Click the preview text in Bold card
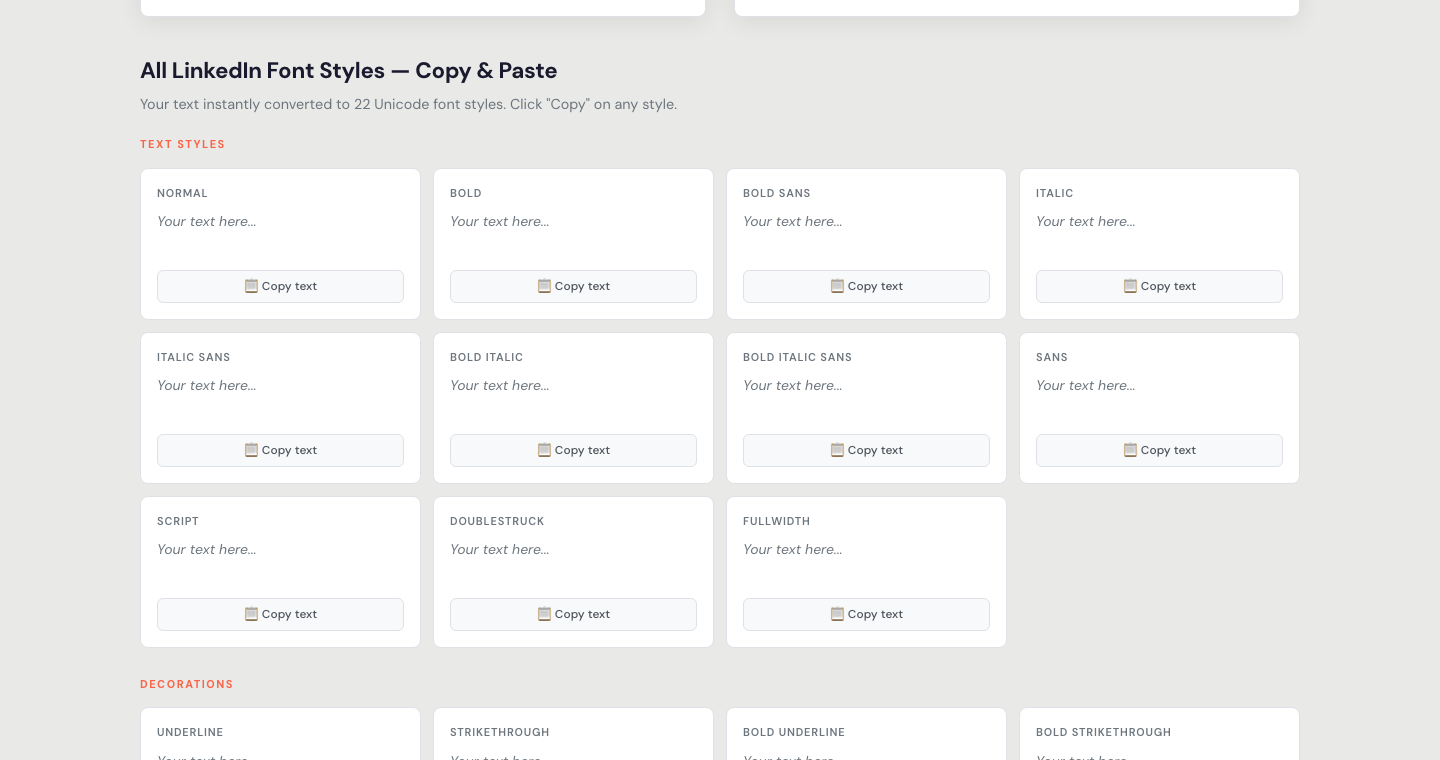This screenshot has height=760, width=1440. pyautogui.click(x=500, y=221)
